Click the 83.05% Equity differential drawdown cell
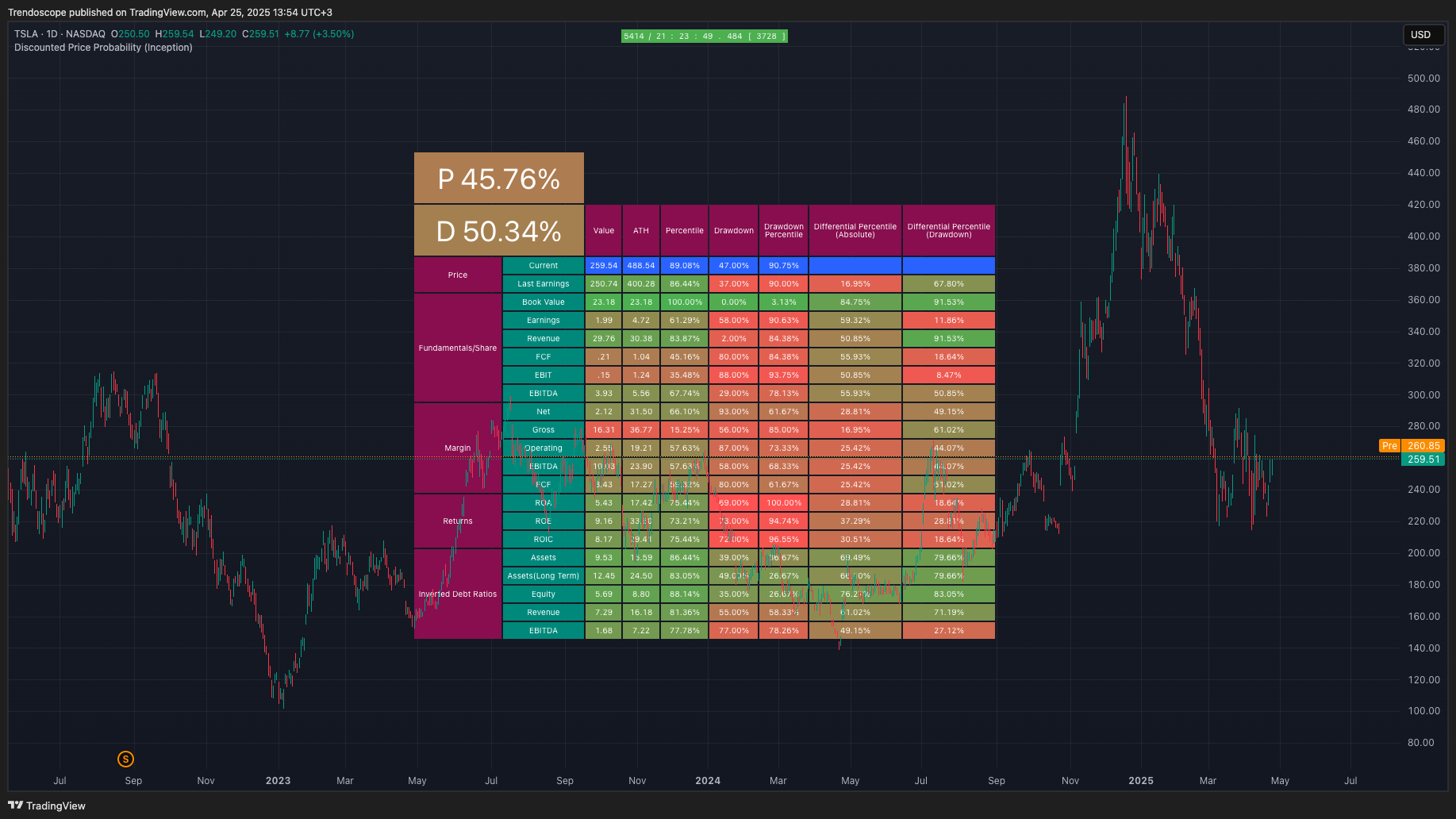Viewport: 1456px width, 819px height. tap(949, 594)
